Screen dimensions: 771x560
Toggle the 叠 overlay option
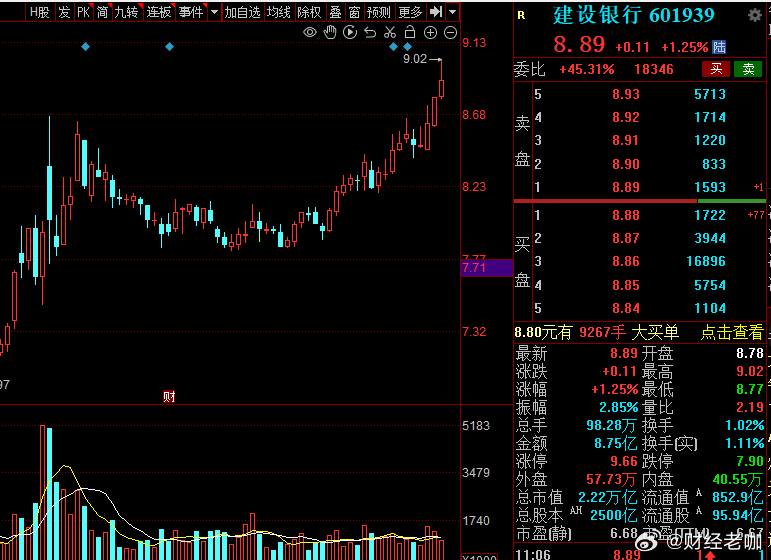(x=335, y=12)
